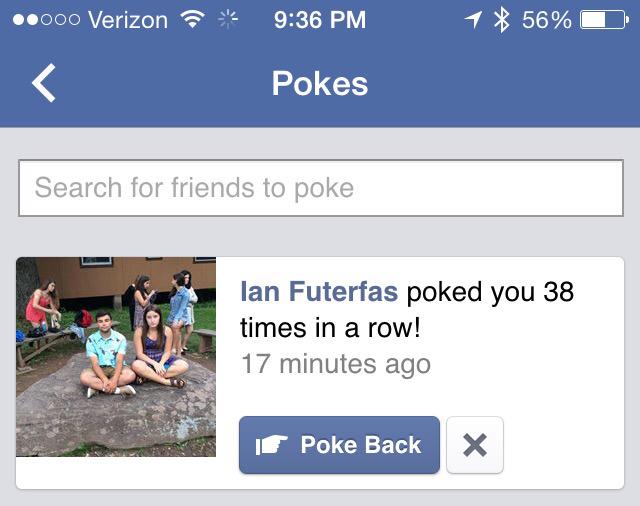Click the Poke Back button

[339, 445]
